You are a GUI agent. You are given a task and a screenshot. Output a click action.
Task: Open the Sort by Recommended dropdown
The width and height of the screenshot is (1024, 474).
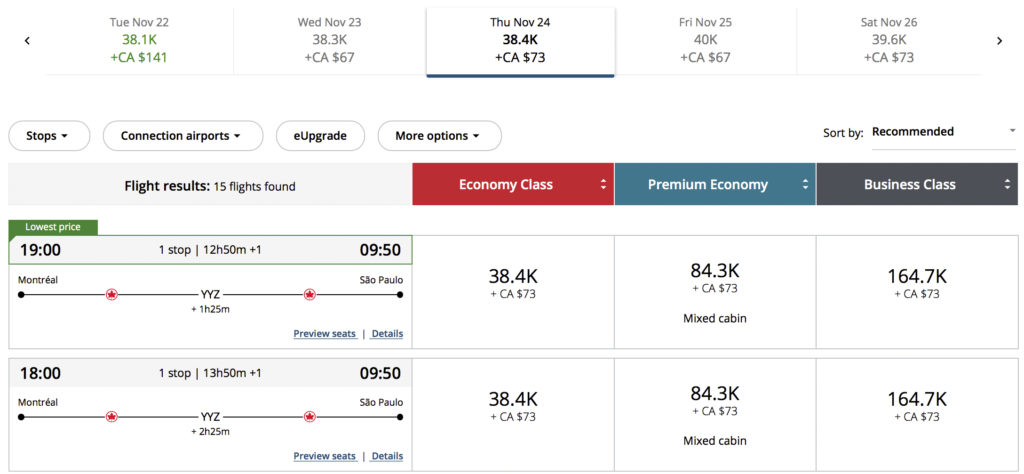pyautogui.click(x=943, y=132)
